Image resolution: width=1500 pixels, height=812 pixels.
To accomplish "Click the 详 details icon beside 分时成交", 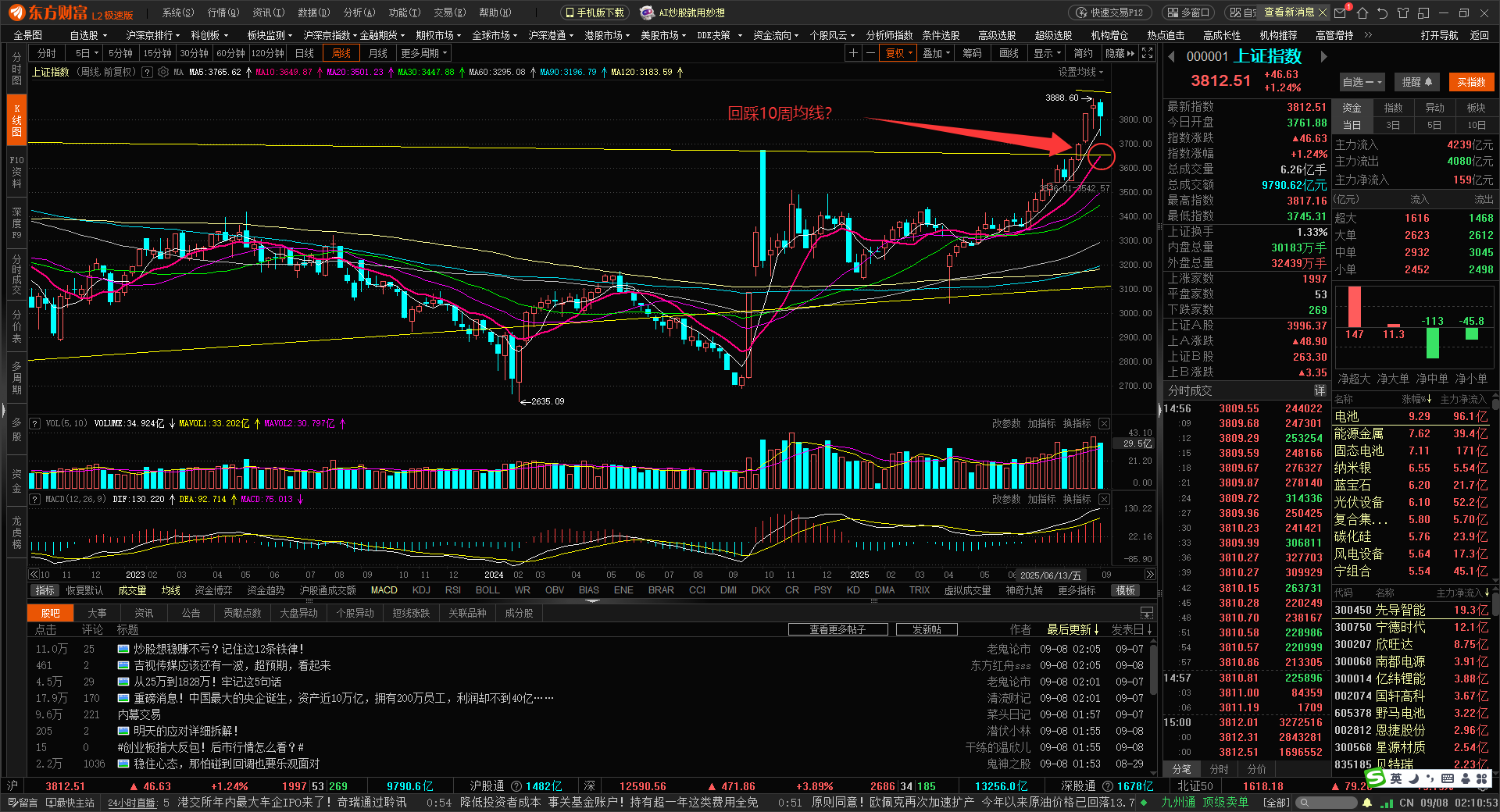I will click(x=1320, y=390).
